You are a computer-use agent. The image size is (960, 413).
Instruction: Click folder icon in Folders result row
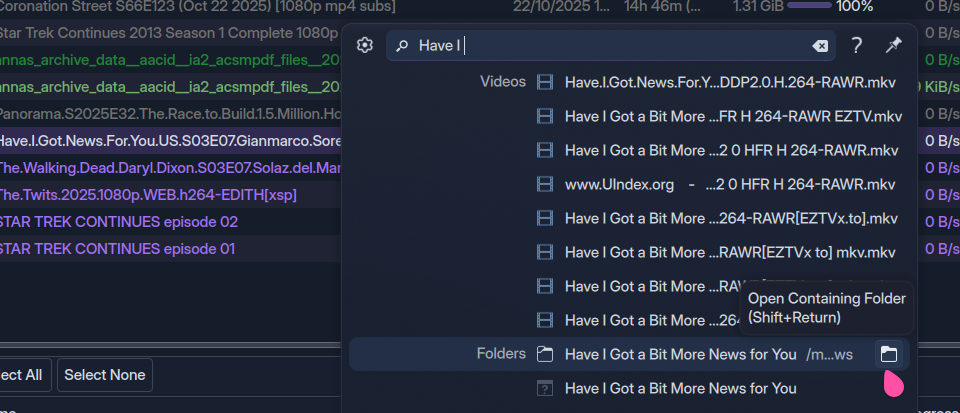coord(545,354)
